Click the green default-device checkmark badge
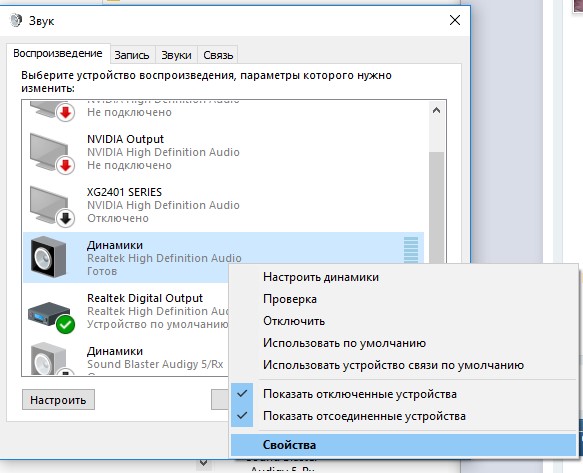 [65, 325]
